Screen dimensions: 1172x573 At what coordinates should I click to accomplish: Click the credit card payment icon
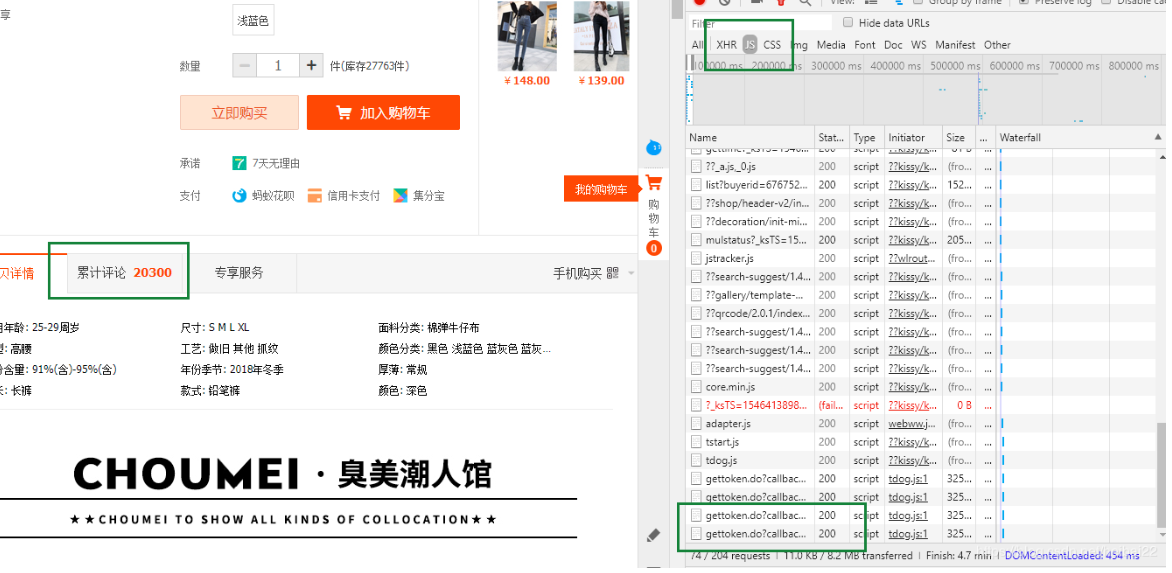coord(315,196)
